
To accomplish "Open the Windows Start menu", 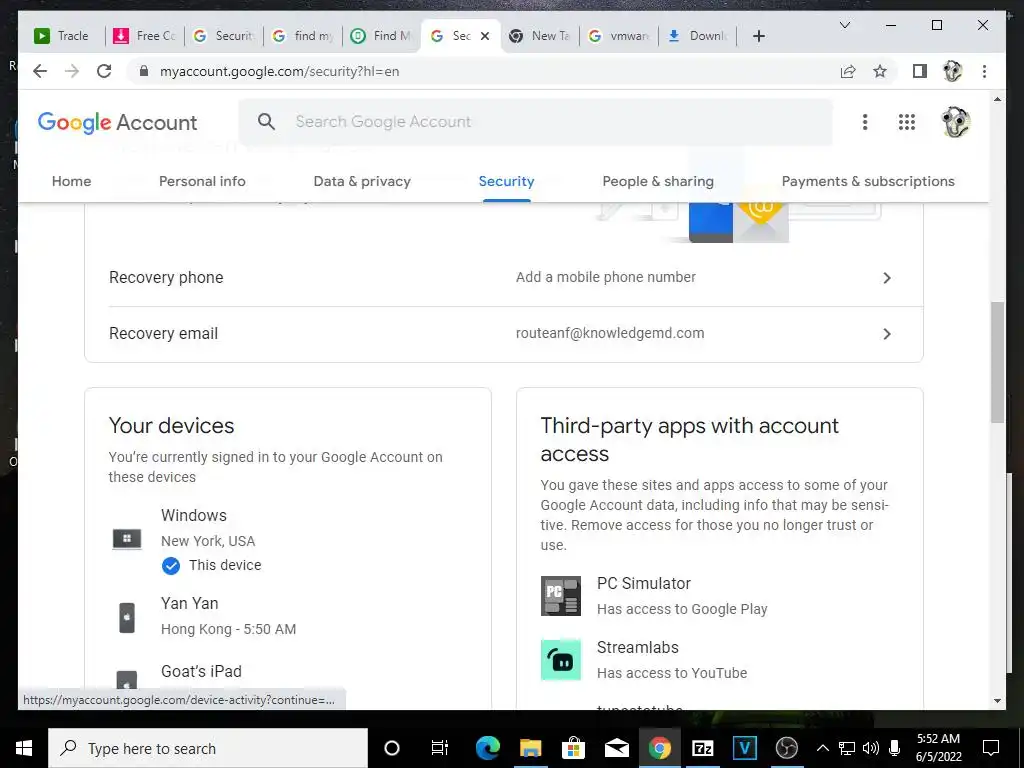I will point(24,748).
